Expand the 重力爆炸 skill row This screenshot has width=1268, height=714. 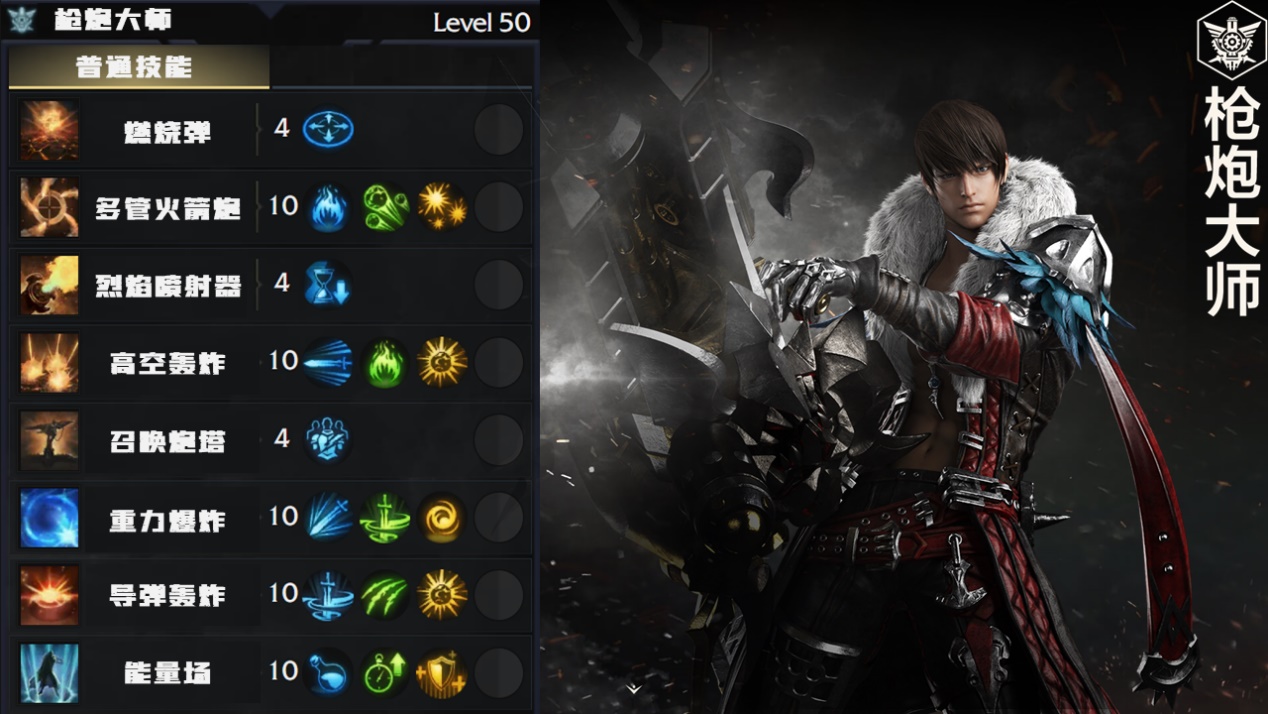click(x=270, y=518)
